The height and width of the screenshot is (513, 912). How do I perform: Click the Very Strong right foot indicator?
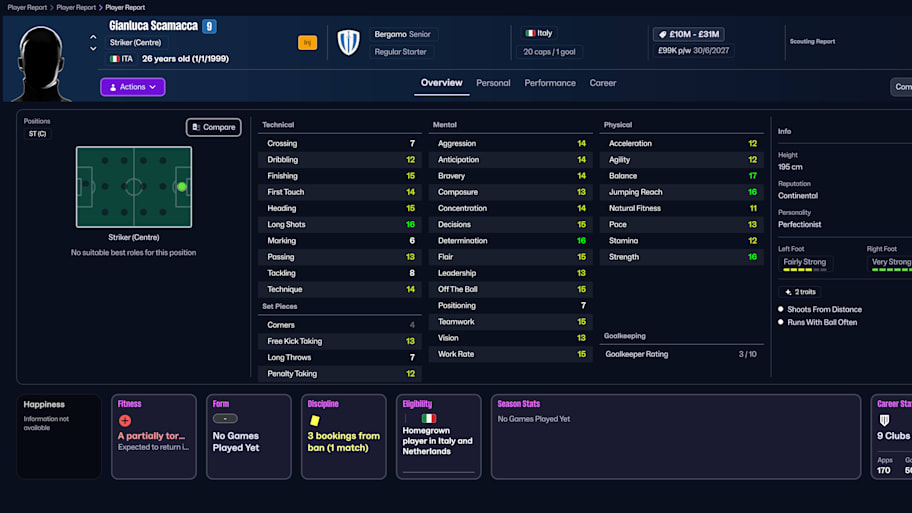click(891, 263)
